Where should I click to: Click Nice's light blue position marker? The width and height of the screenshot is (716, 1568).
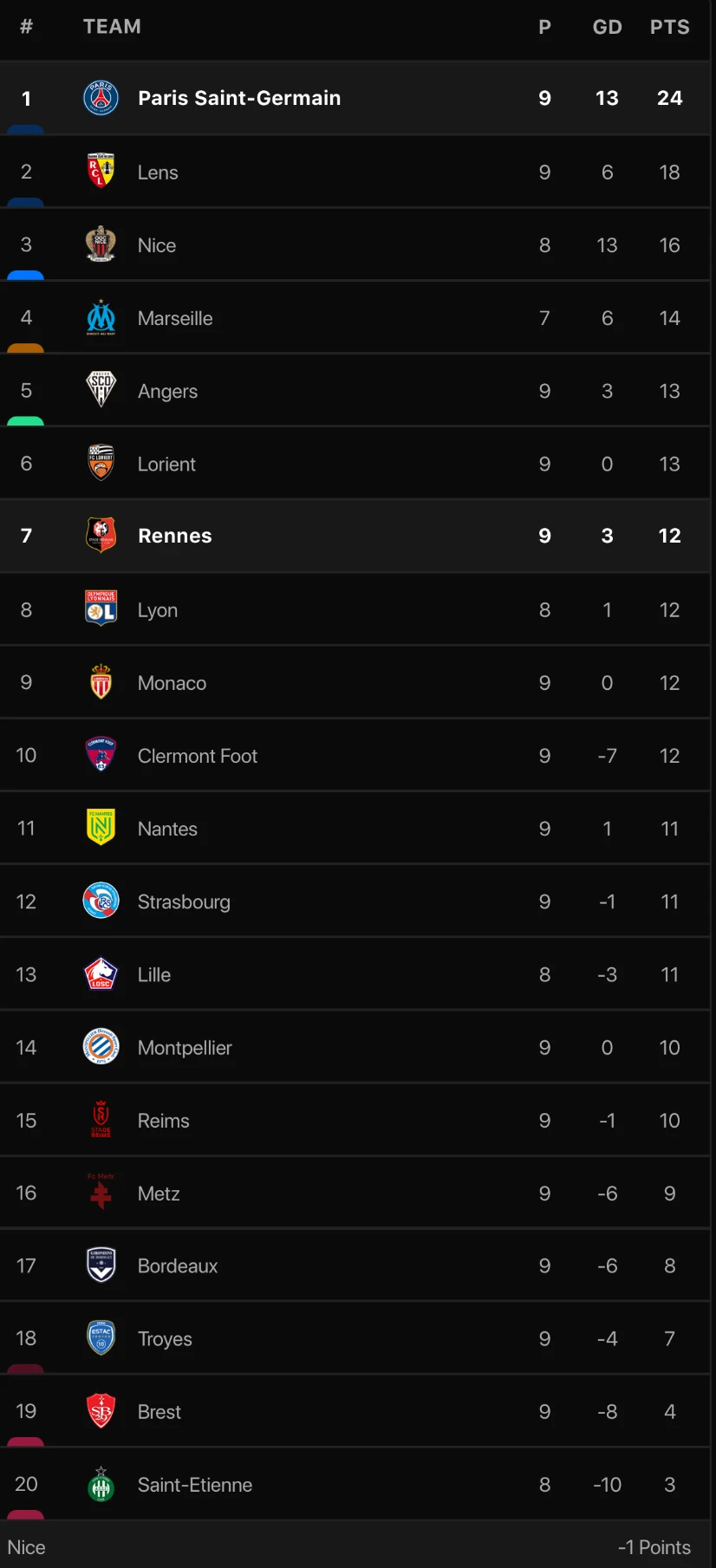coord(25,275)
